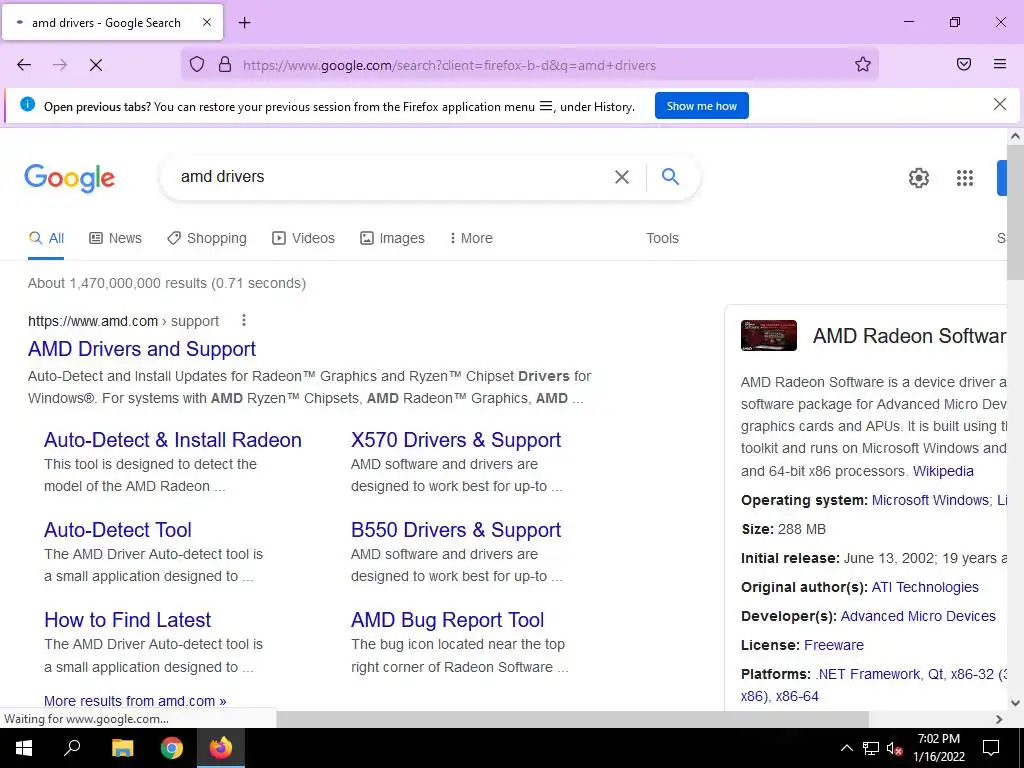
Task: Click the Freeware license link
Action: (834, 645)
